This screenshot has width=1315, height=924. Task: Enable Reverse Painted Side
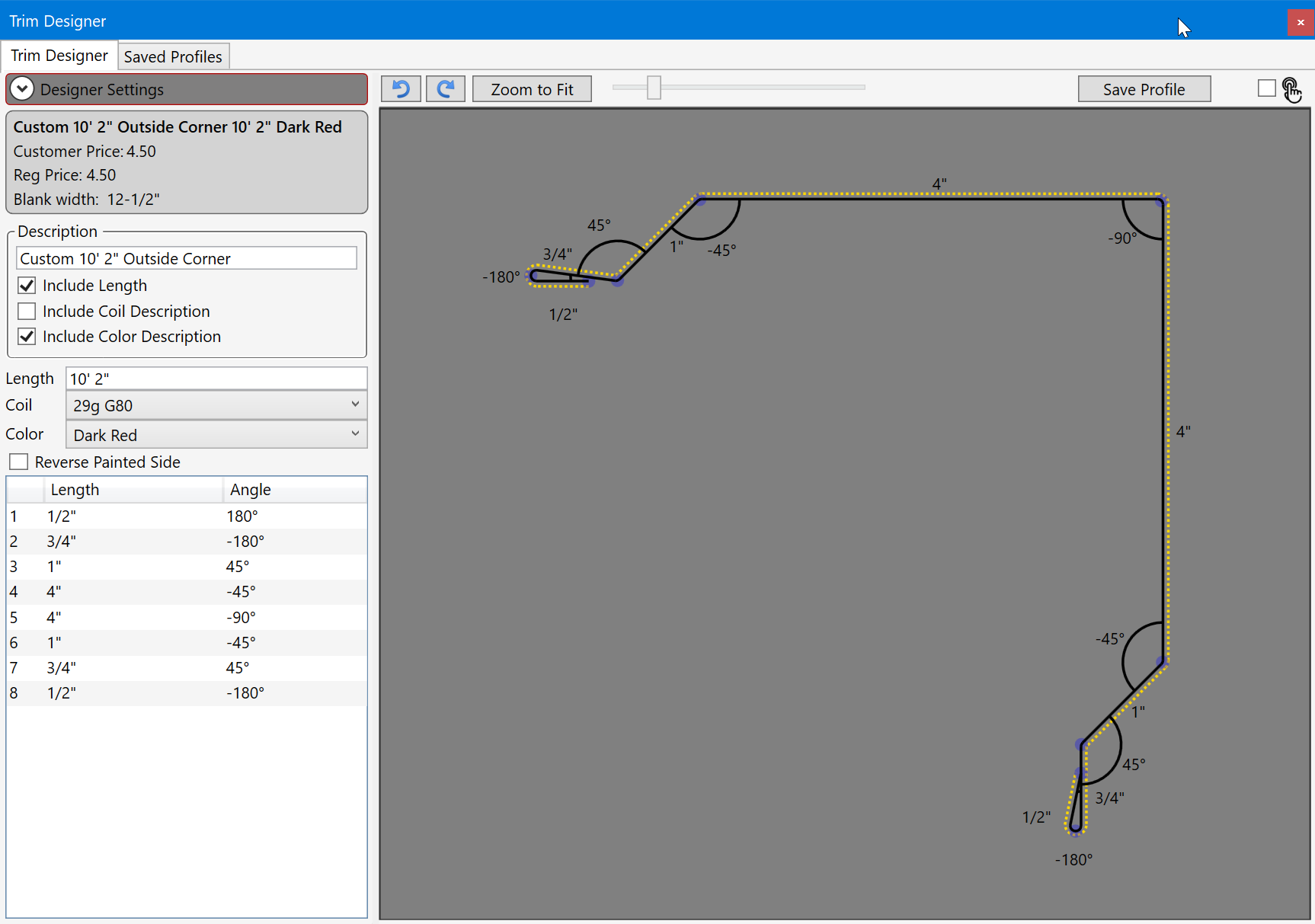pos(19,462)
